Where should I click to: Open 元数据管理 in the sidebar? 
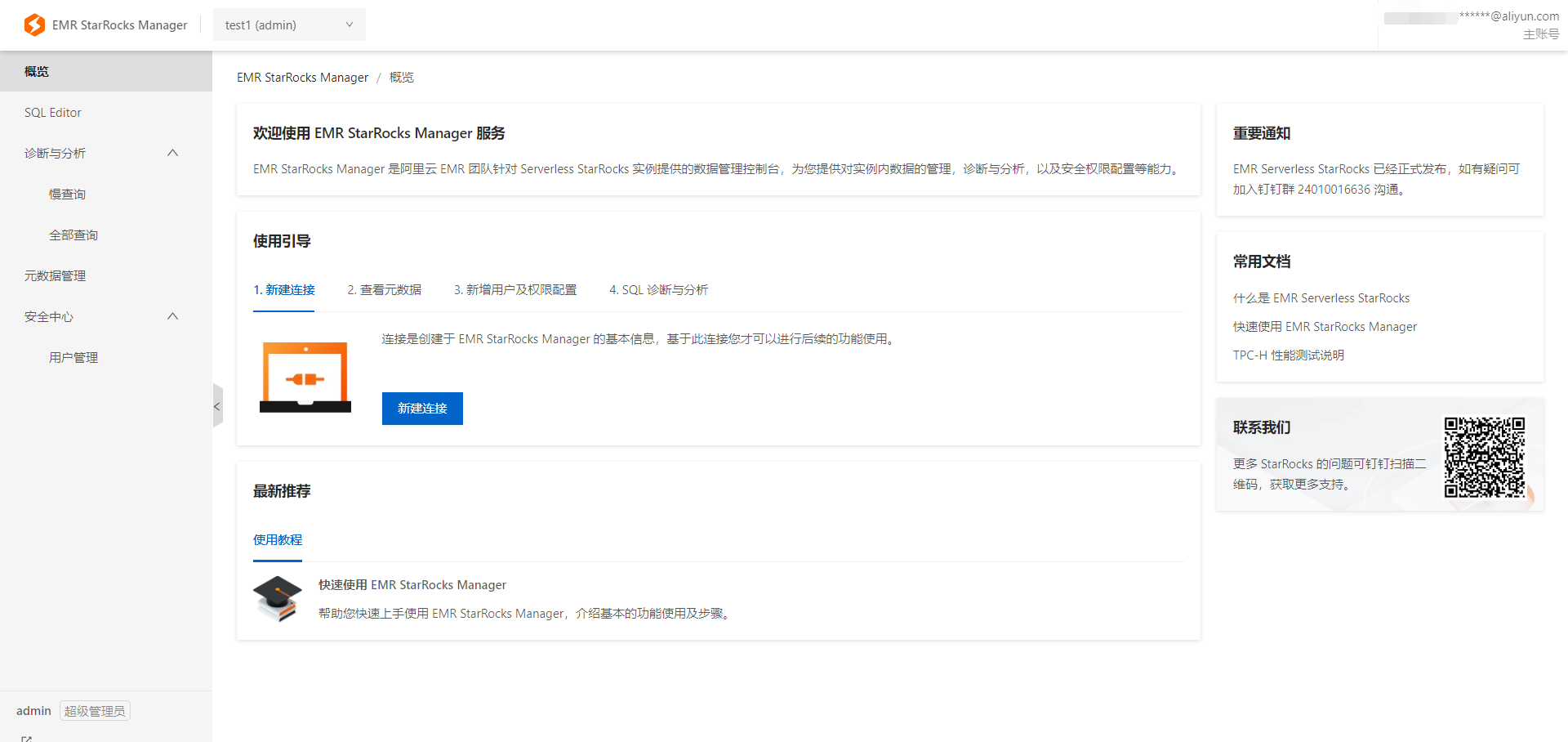click(x=55, y=276)
